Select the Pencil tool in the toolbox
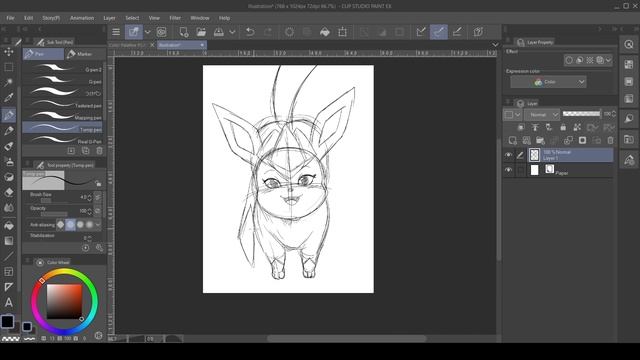Screen dimensions: 640x360 (x=9, y=131)
